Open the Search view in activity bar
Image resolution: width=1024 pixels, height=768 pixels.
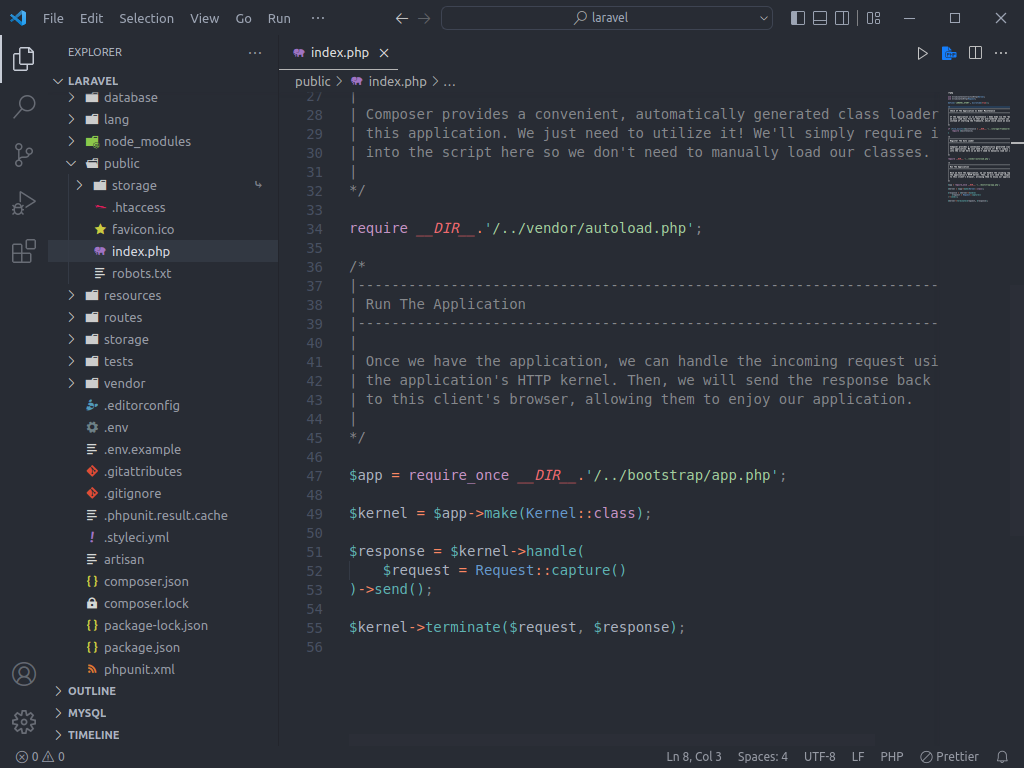tap(24, 106)
